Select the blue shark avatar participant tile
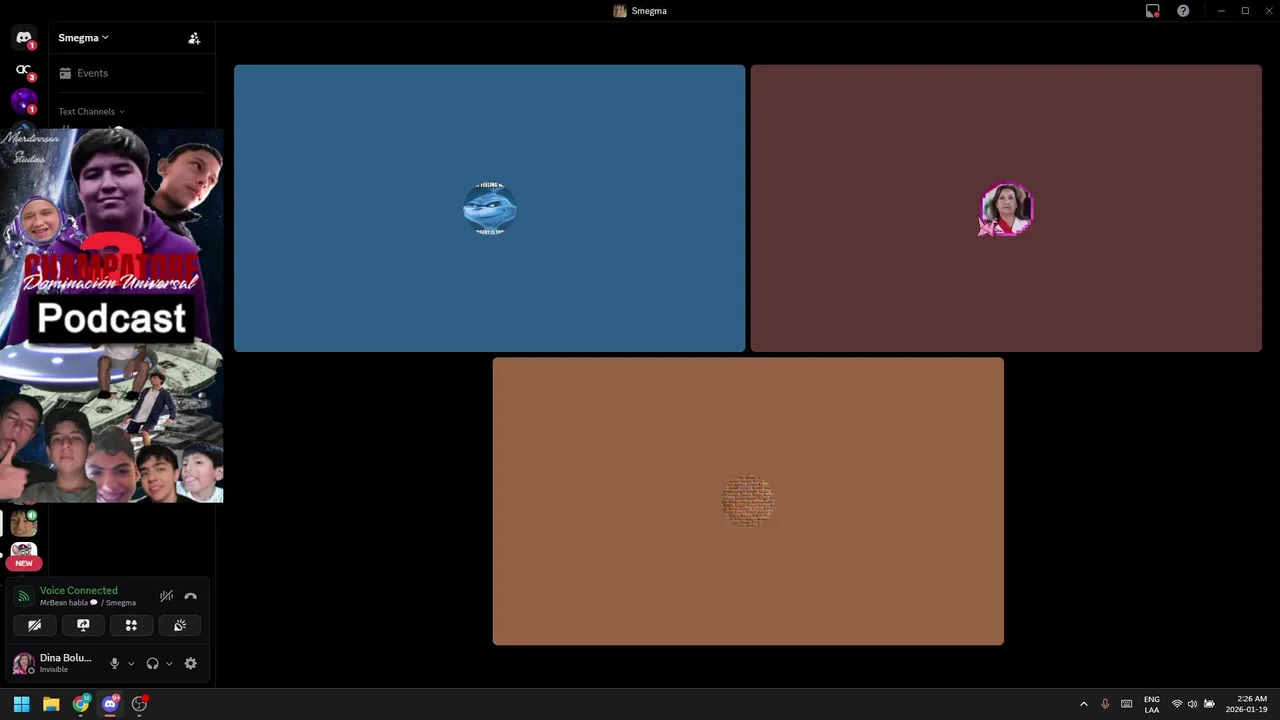 coord(489,208)
